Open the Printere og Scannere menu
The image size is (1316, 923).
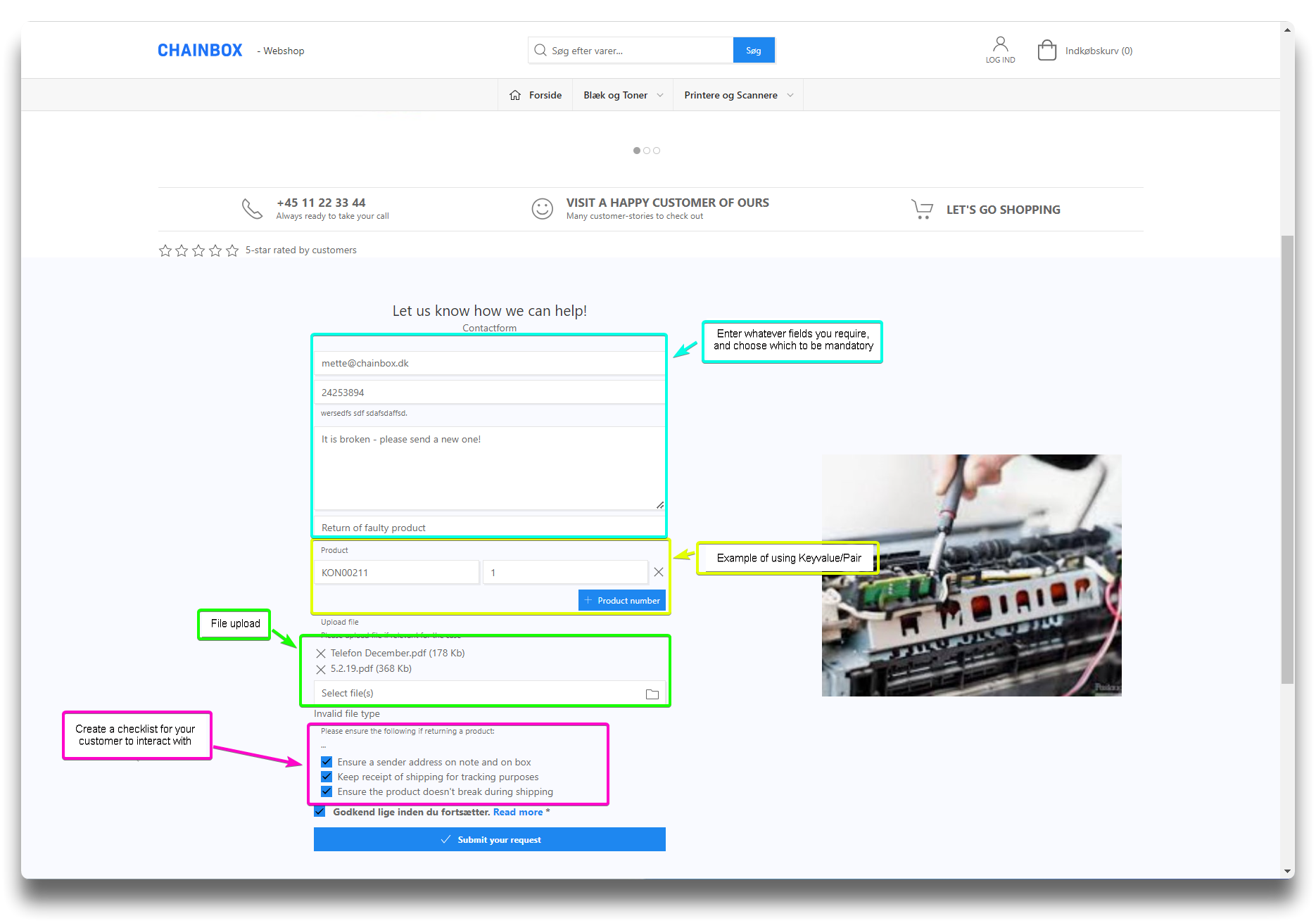pyautogui.click(x=730, y=95)
